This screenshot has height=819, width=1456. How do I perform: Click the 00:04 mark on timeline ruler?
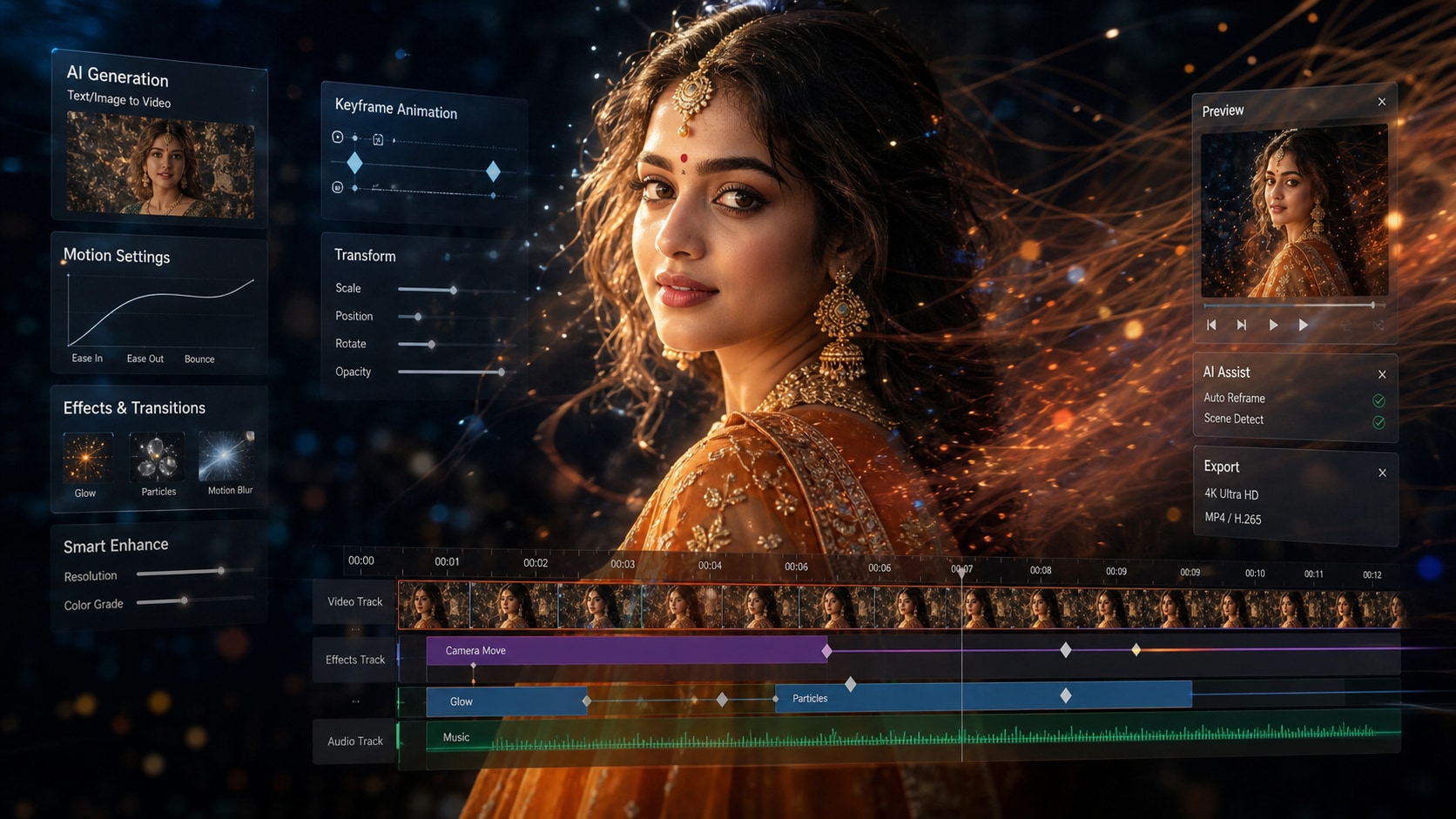(710, 566)
